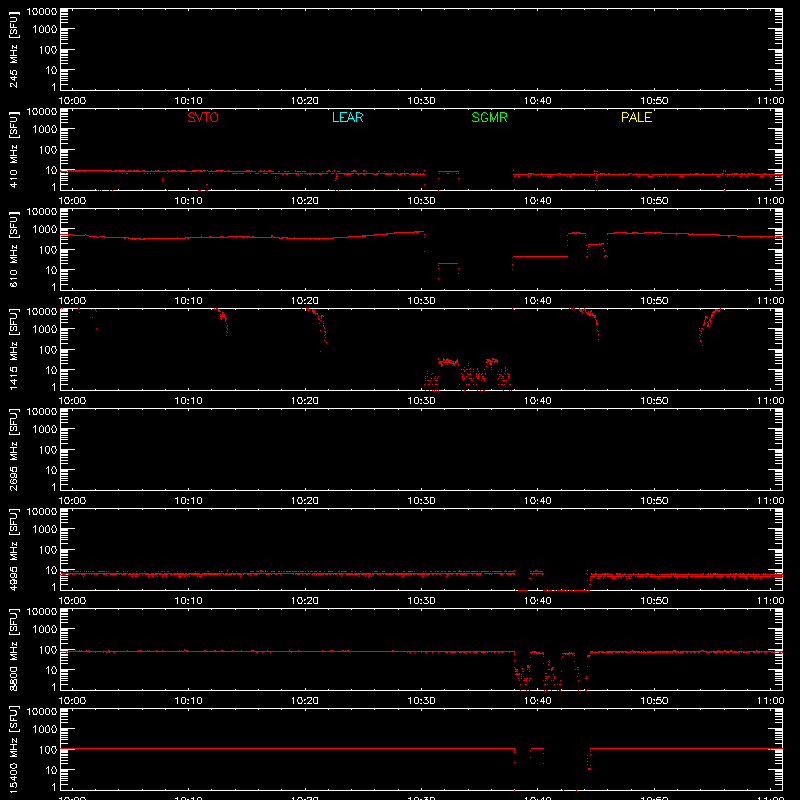Click the green SGMR station label

tap(489, 117)
